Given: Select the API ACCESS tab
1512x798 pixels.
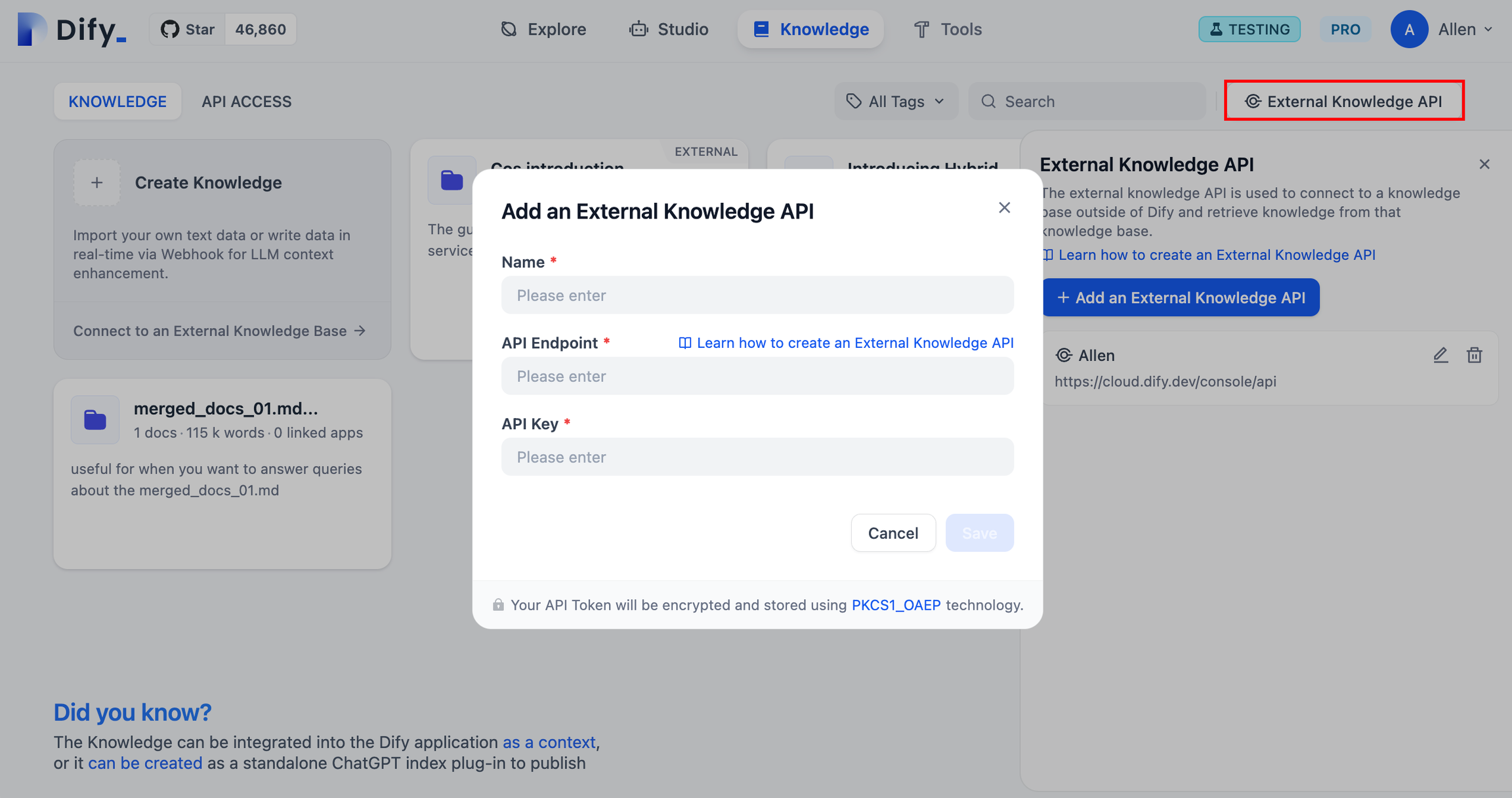Looking at the screenshot, I should [246, 101].
